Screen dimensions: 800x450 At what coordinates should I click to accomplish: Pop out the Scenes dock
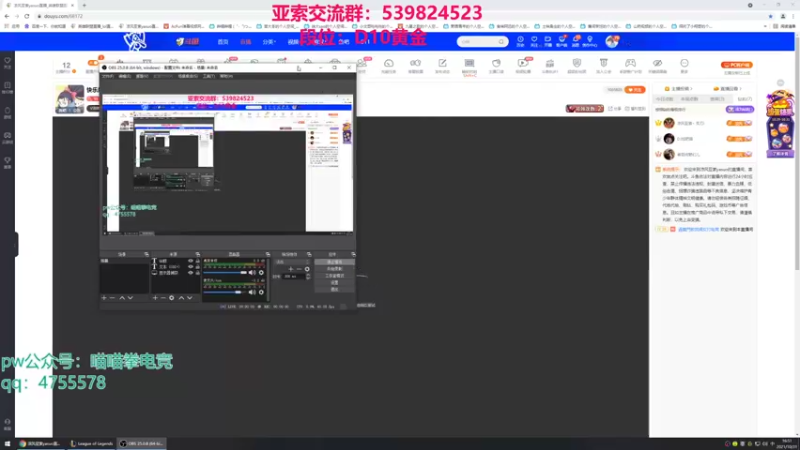coord(146,254)
